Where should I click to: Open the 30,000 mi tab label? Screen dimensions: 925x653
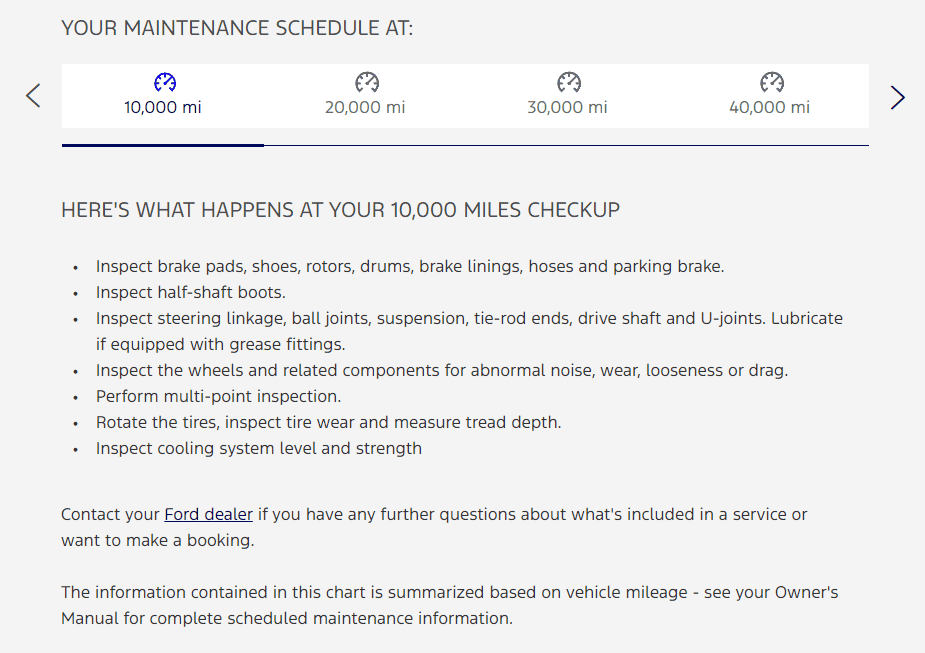[x=567, y=107]
